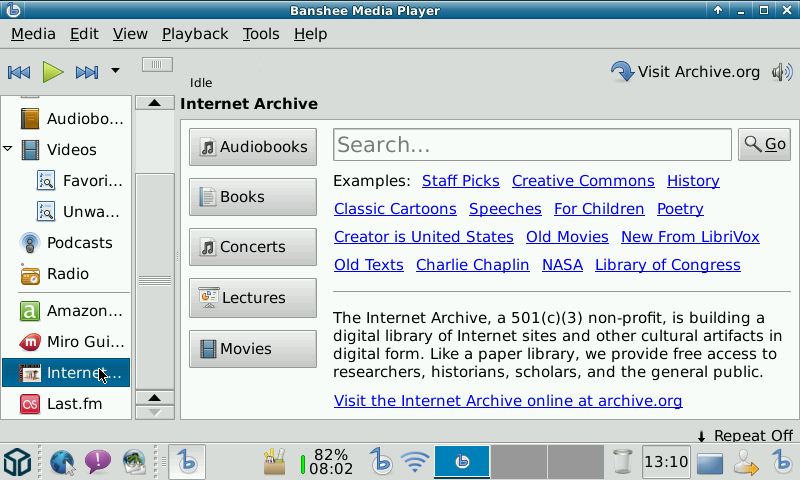800x480 pixels.
Task: Browse the Books category button
Action: pos(253,197)
